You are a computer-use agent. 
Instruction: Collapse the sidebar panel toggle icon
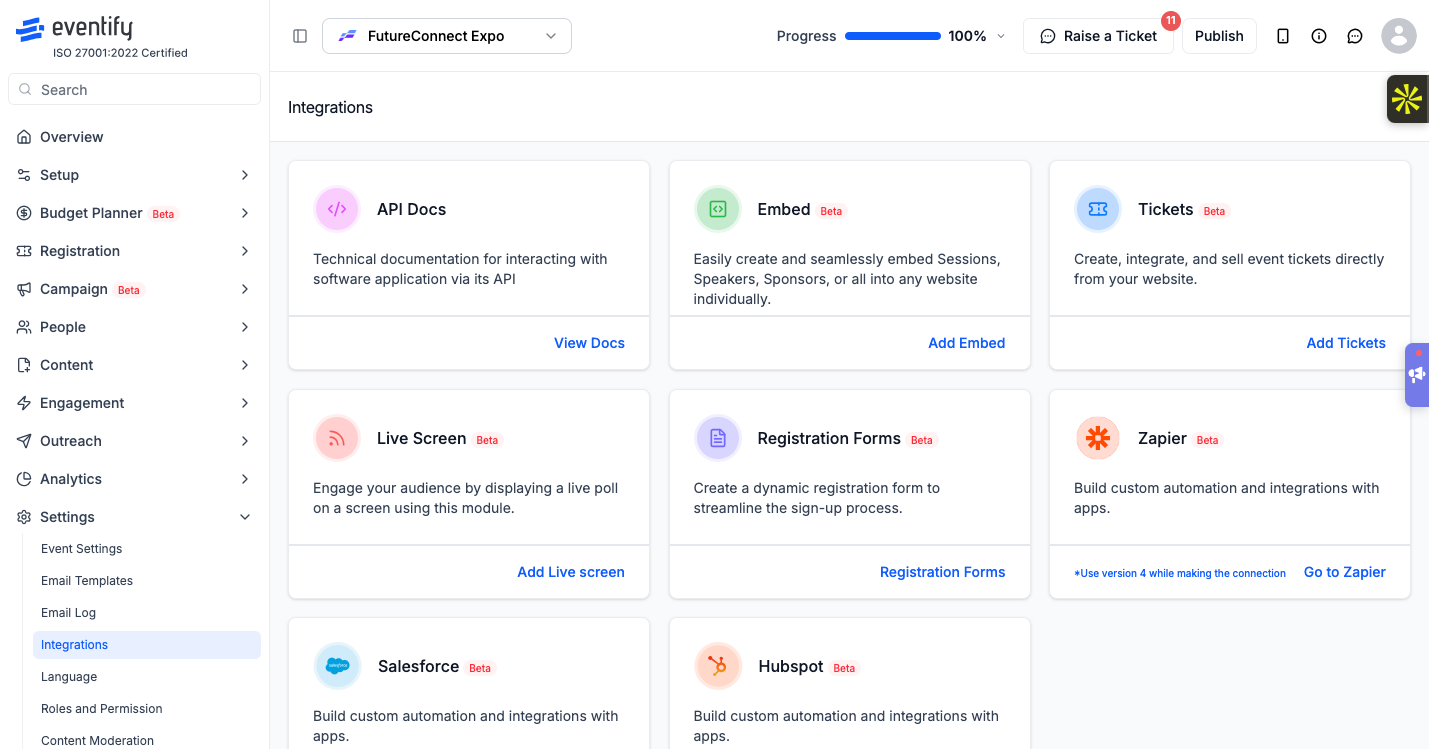[300, 36]
